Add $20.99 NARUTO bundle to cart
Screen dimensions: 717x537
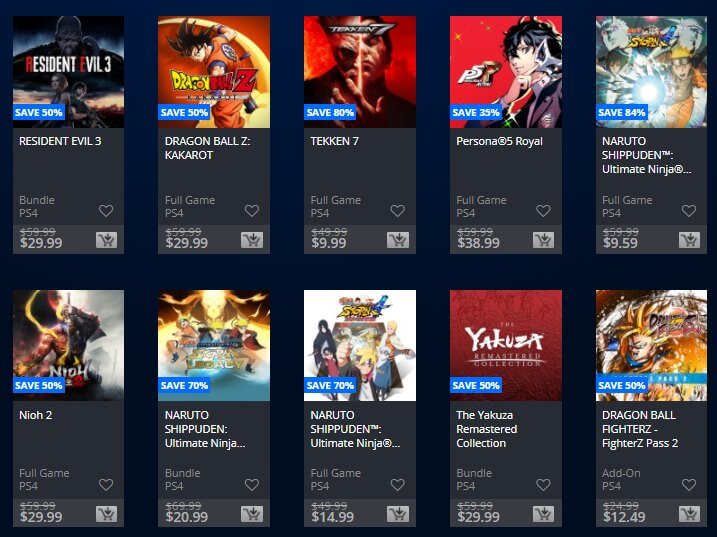pyautogui.click(x=252, y=514)
